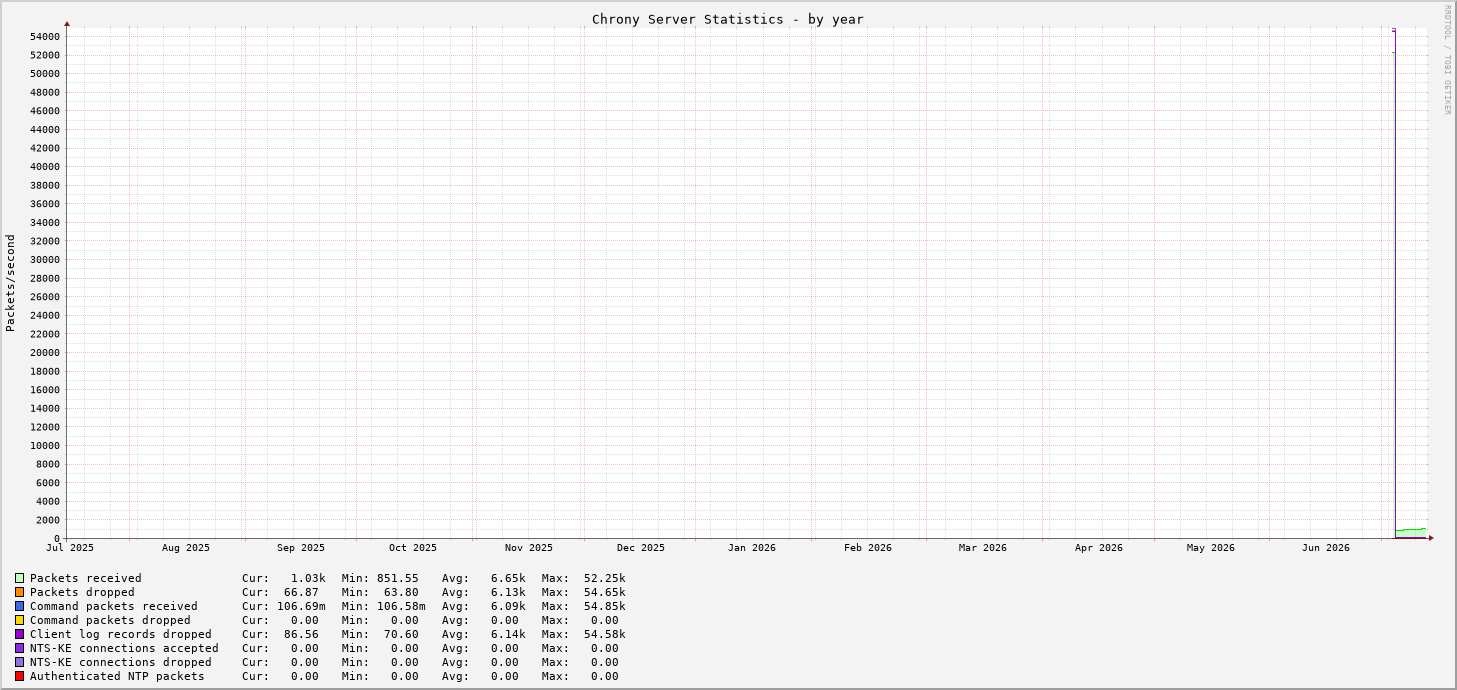Click the 'Nov 2025' x-axis label
The image size is (1457, 690).
coord(529,548)
